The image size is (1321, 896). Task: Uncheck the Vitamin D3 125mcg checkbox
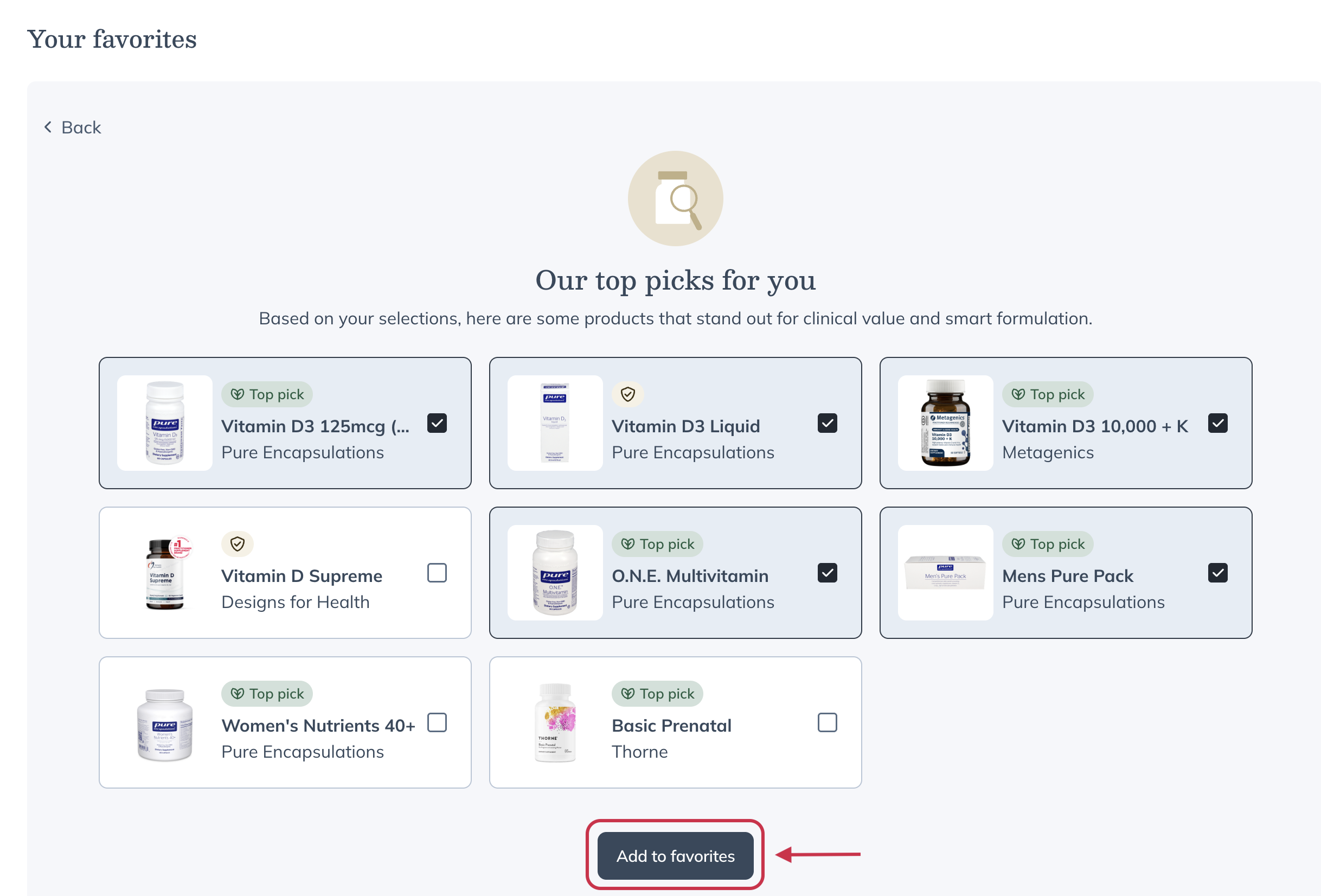point(437,423)
